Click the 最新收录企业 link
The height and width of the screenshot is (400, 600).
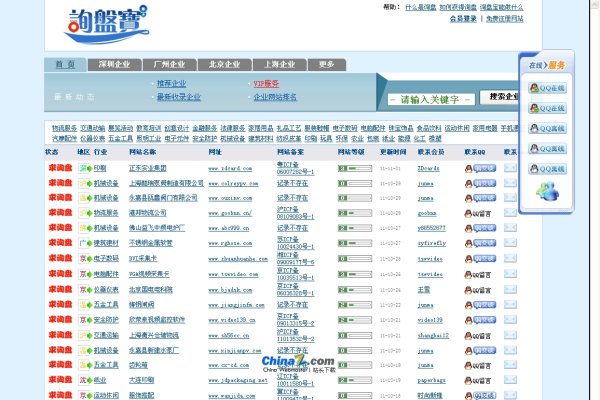coord(179,97)
